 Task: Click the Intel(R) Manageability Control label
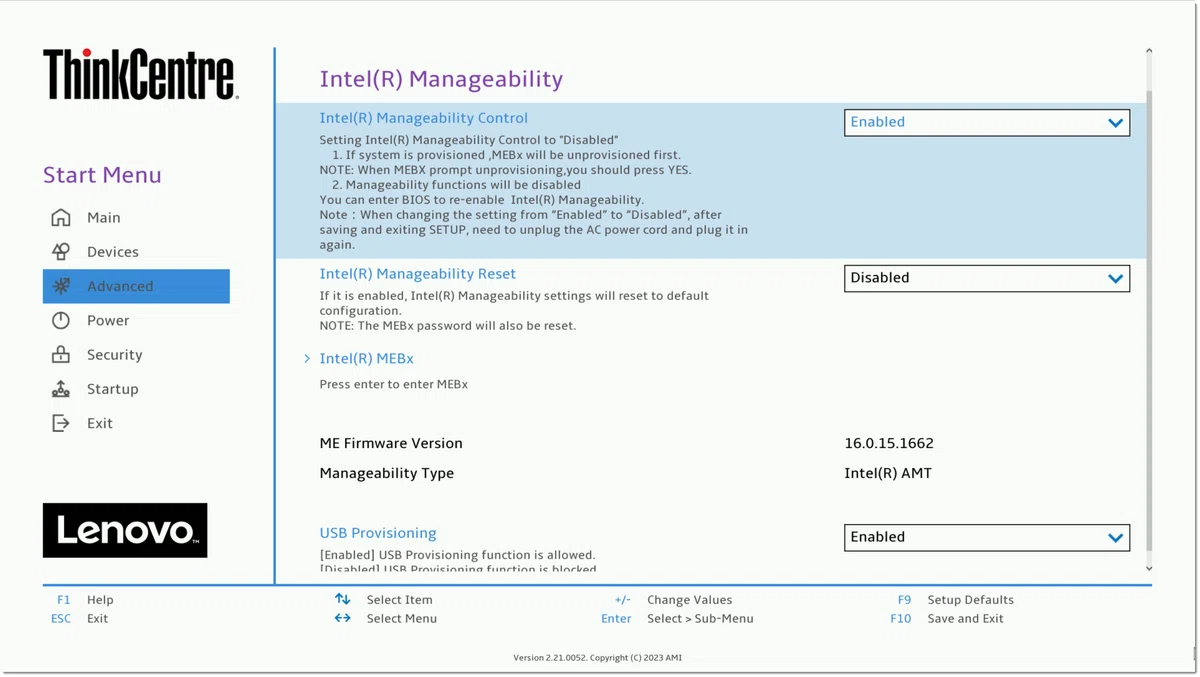click(x=423, y=118)
